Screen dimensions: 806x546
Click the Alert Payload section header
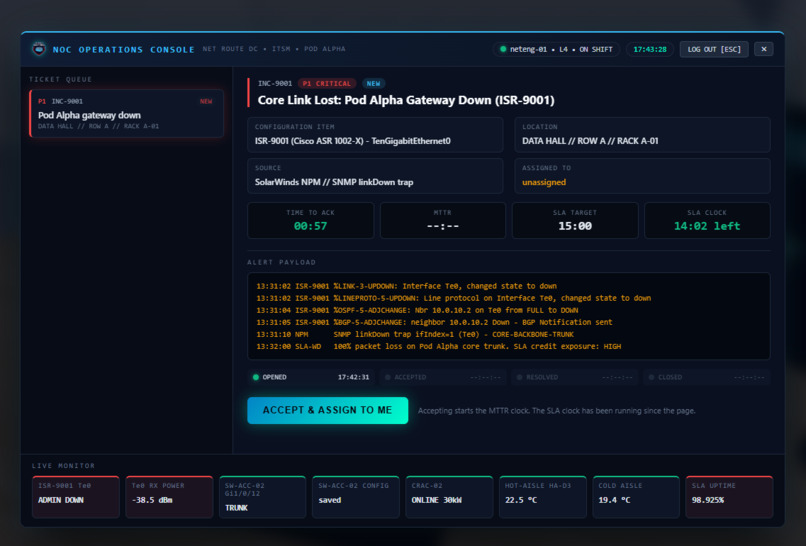[282, 262]
